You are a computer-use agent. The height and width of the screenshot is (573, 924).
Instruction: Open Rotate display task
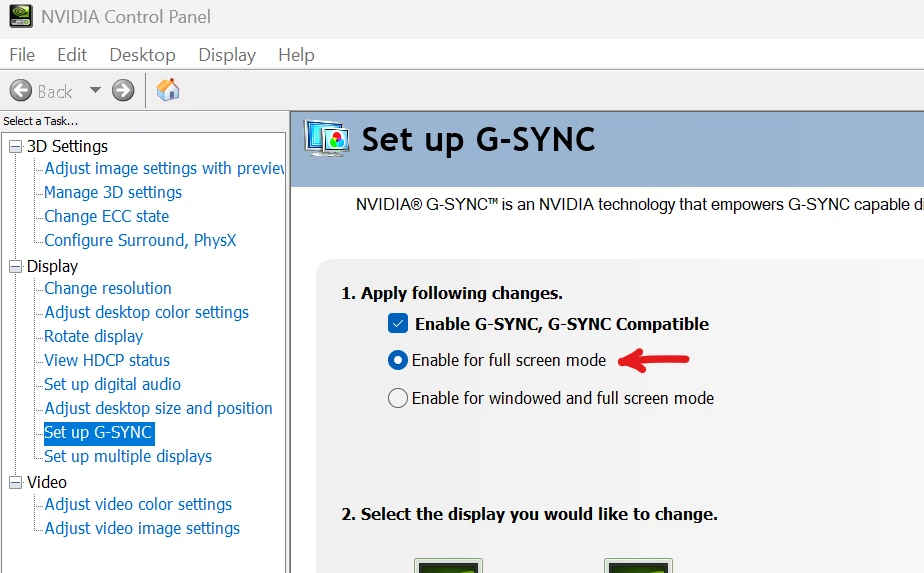94,337
